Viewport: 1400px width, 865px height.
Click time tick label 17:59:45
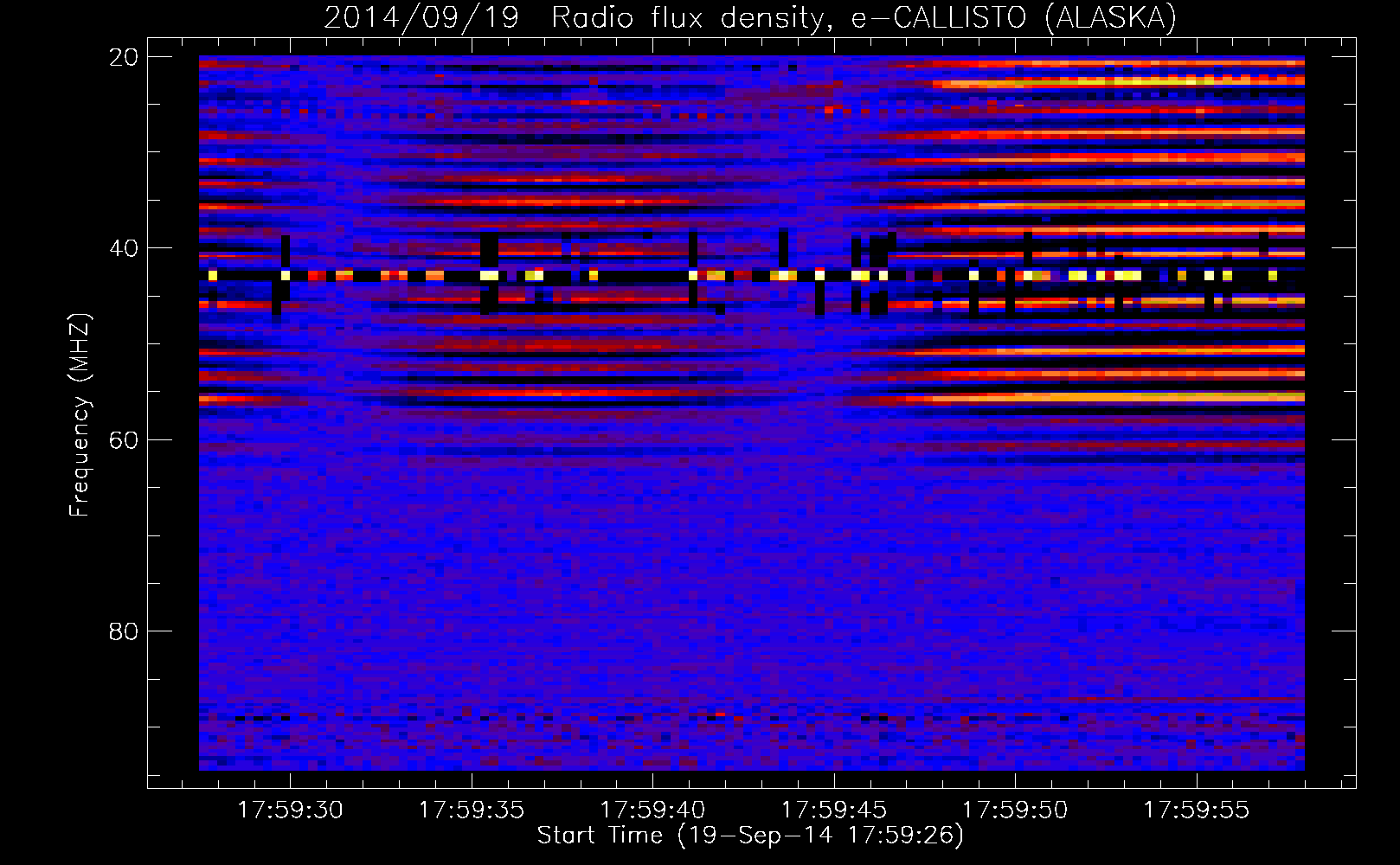[x=834, y=811]
